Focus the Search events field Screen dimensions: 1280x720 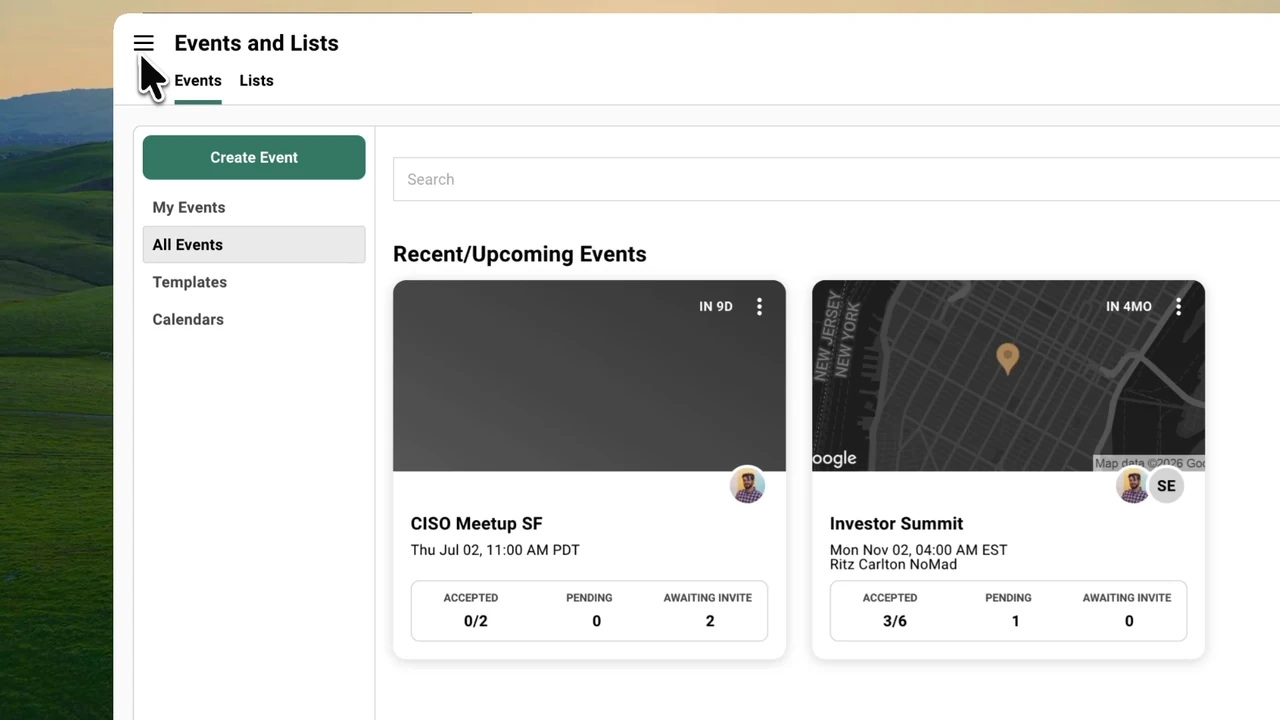tap(836, 179)
